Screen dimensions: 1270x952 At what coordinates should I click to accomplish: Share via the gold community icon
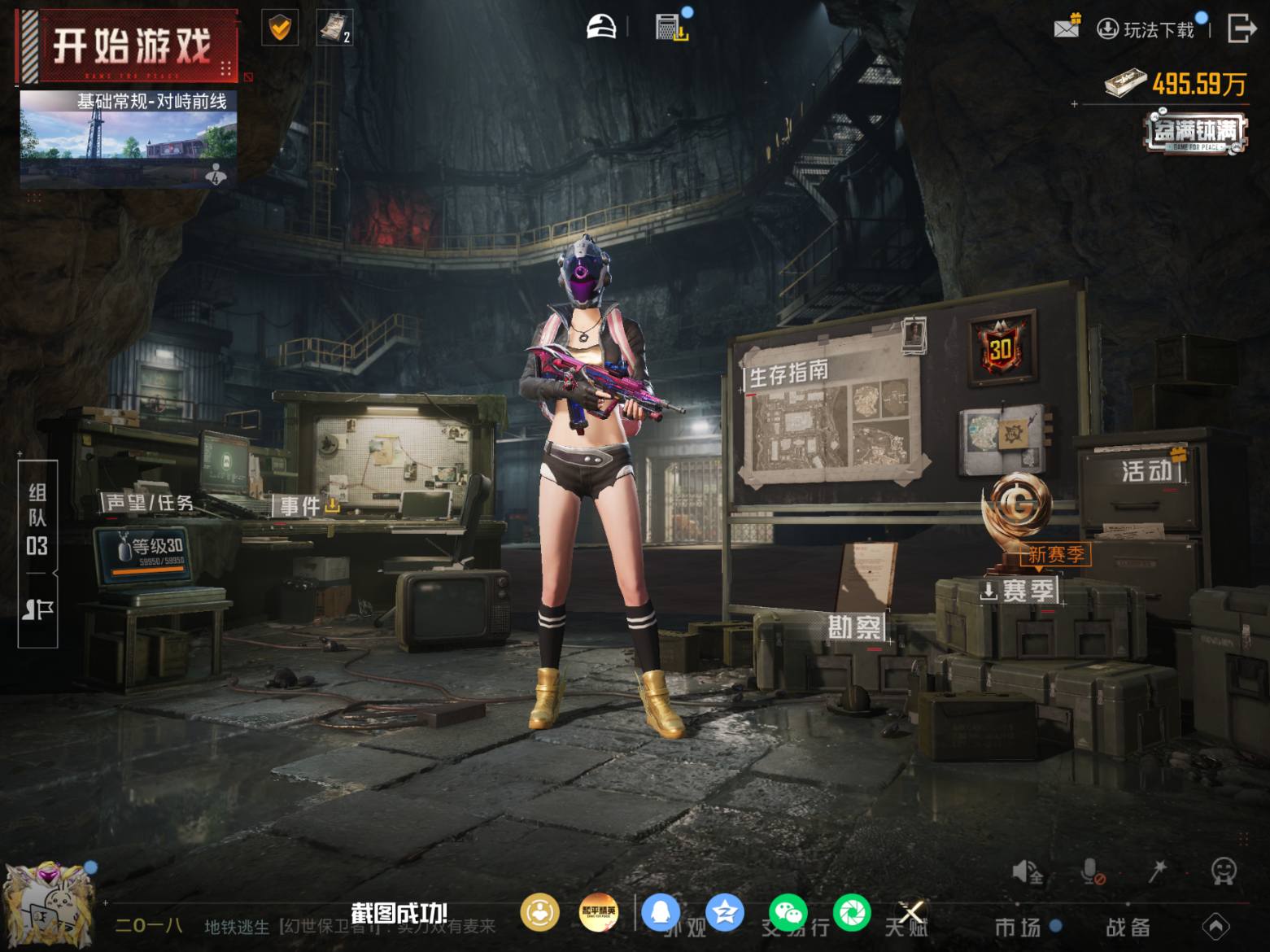[x=539, y=912]
